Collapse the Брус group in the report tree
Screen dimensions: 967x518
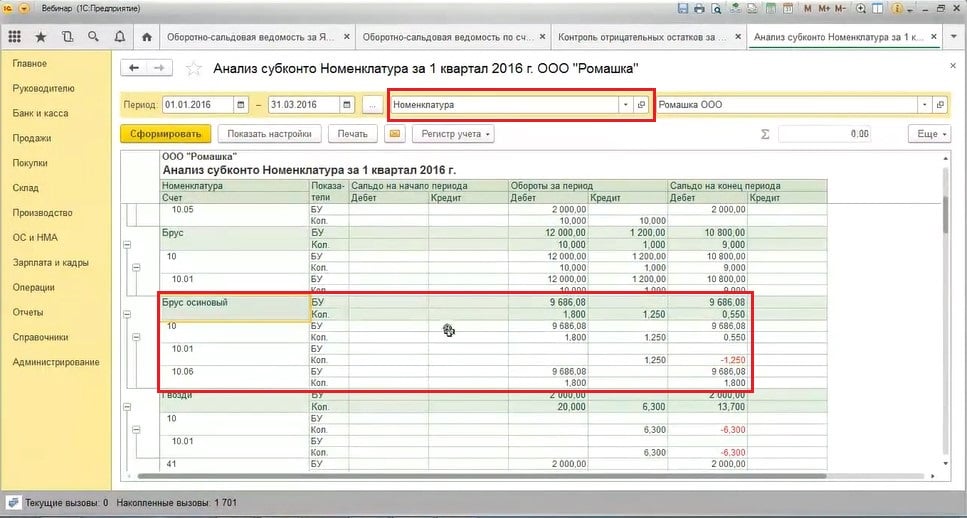click(x=127, y=244)
